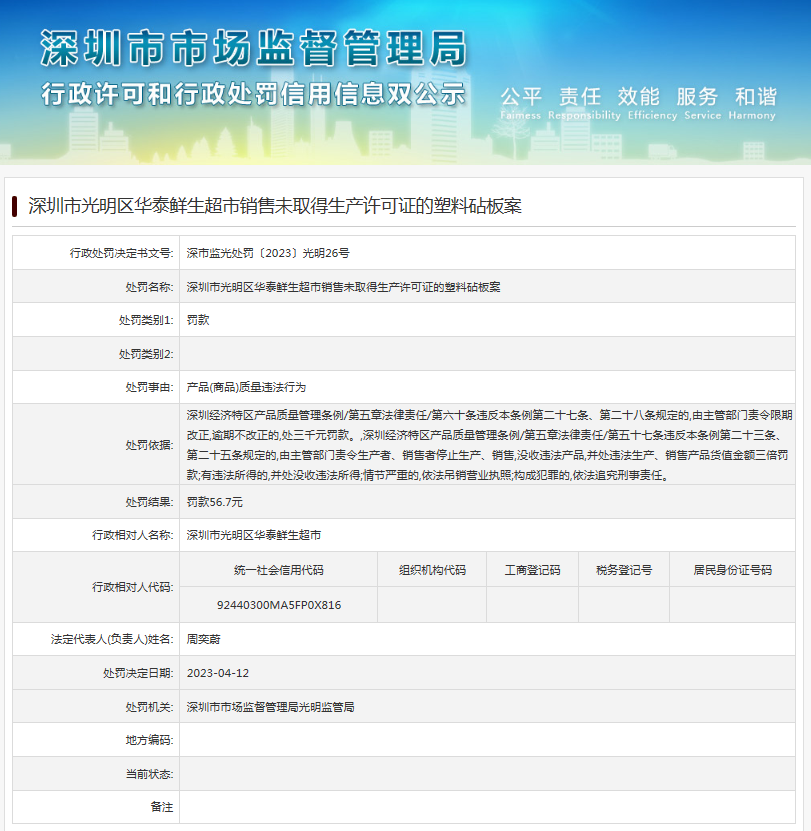This screenshot has height=831, width=811.
Task: Click the 处罚名称 value in the table
Action: click(x=343, y=287)
